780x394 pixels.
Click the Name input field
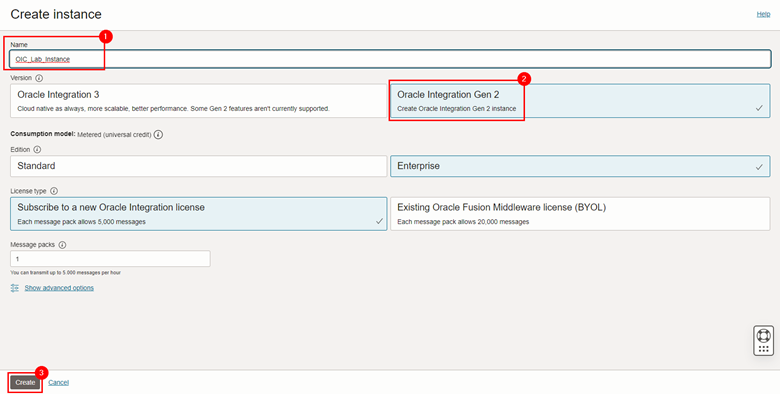(390, 59)
